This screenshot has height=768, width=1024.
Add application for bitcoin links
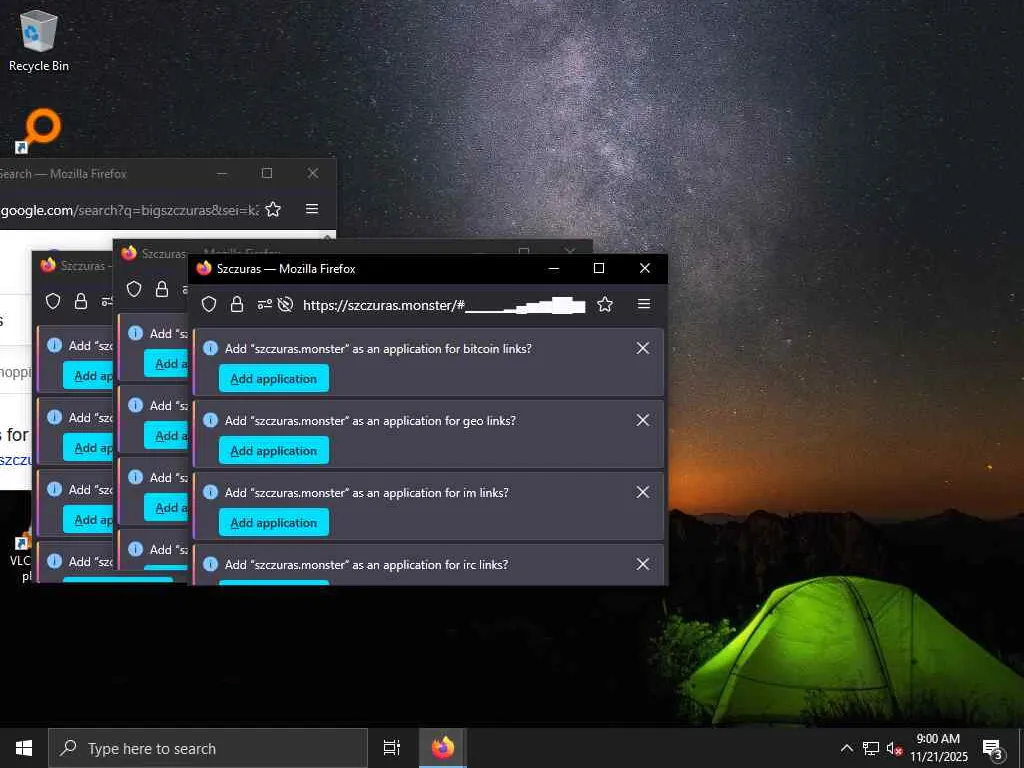274,379
